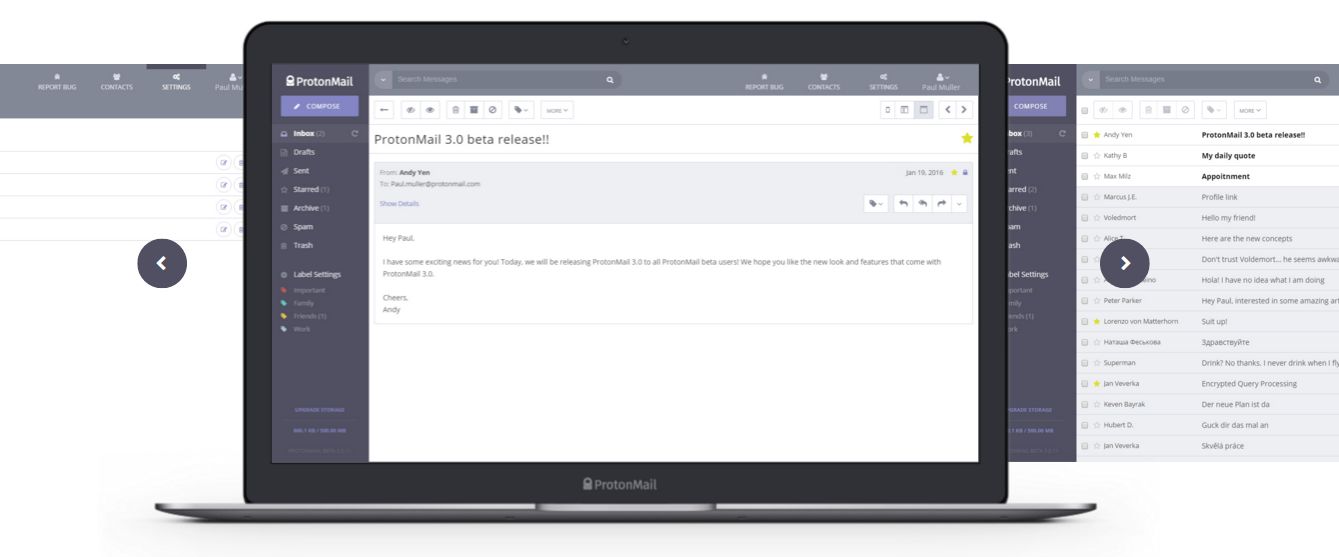Reply to Andy Yen's message
Viewport: 1339px width, 557px height.
903,203
